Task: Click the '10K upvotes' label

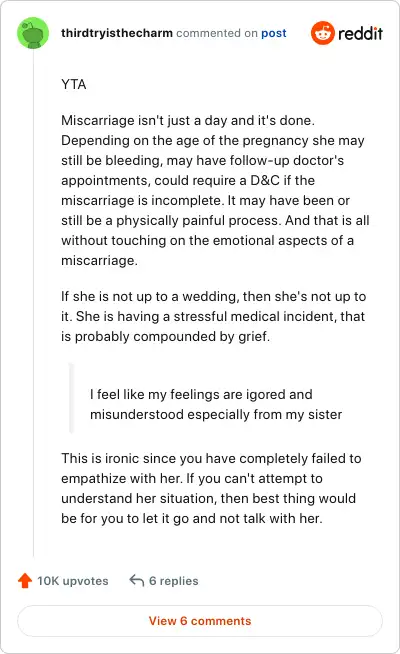Action: (73, 581)
